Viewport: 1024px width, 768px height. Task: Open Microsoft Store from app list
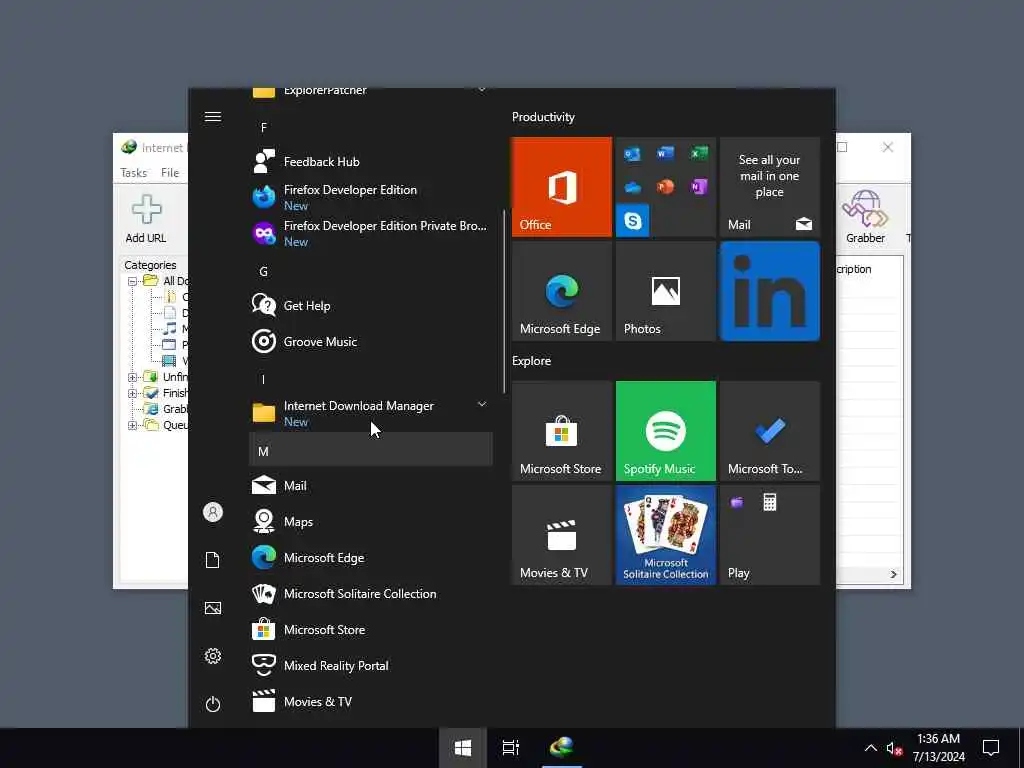pos(371,630)
